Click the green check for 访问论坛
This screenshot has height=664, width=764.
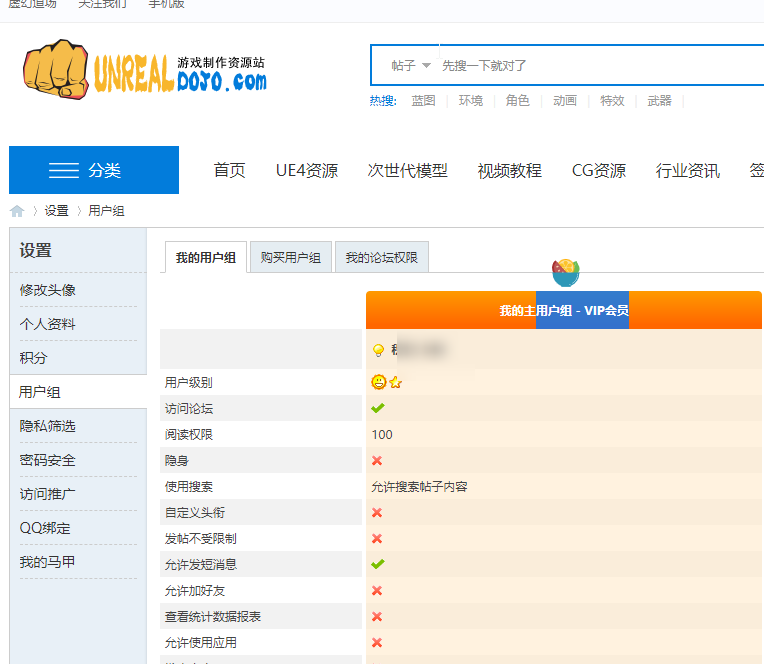378,408
